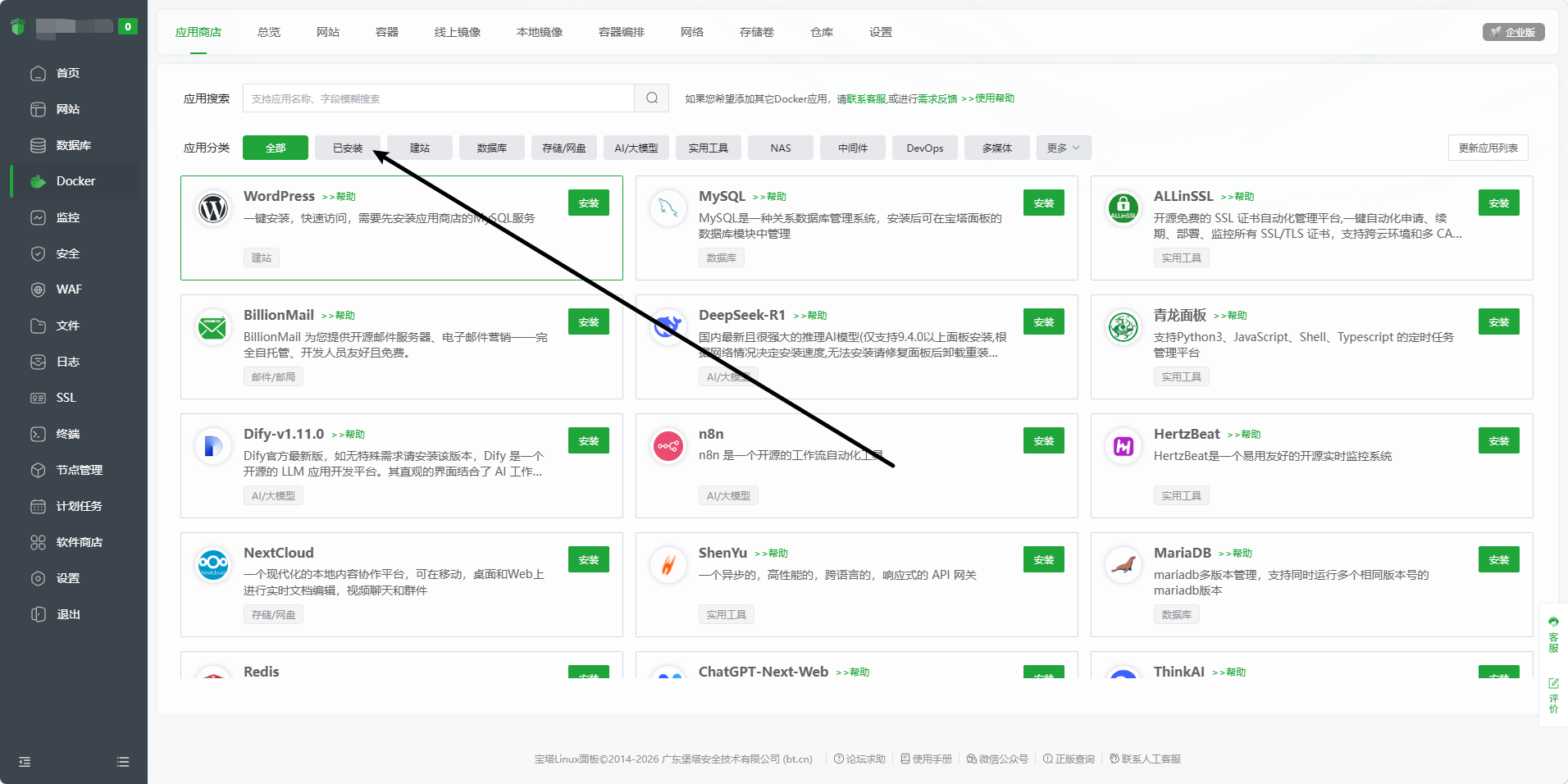Image resolution: width=1568 pixels, height=784 pixels.
Task: Click the green notification count badge
Action: (127, 26)
